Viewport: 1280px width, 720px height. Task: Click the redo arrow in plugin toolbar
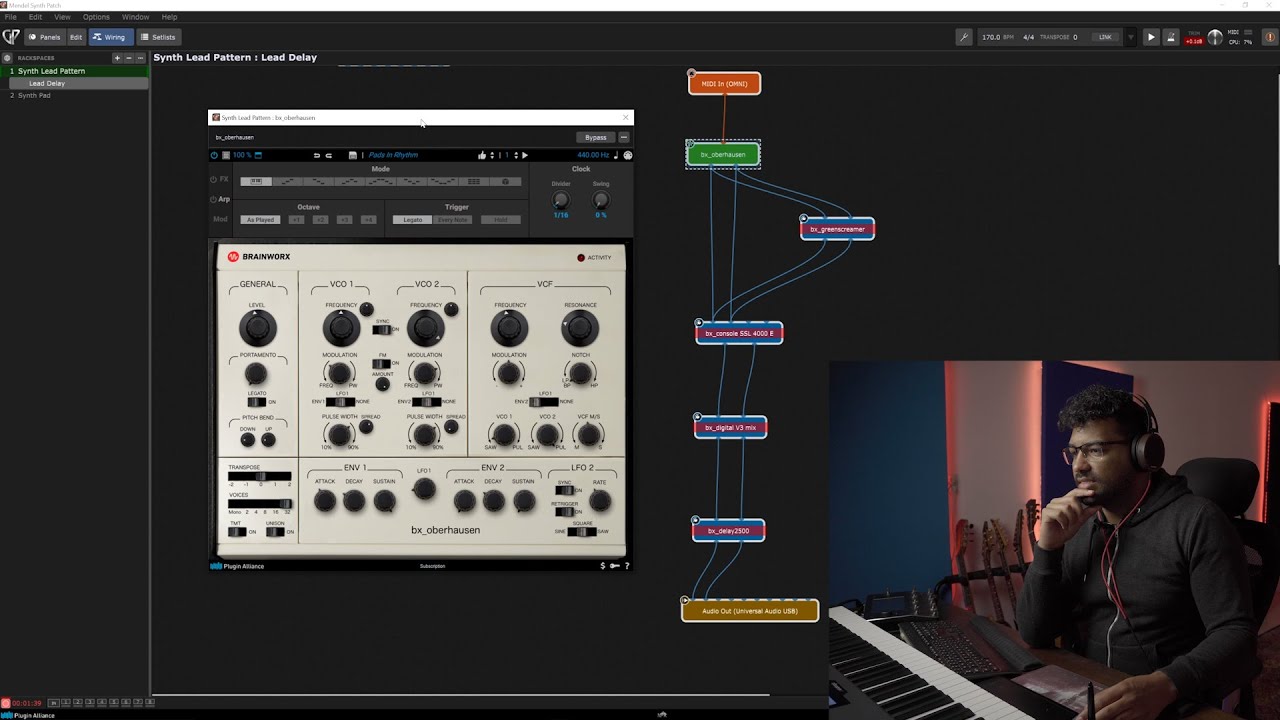coord(328,155)
